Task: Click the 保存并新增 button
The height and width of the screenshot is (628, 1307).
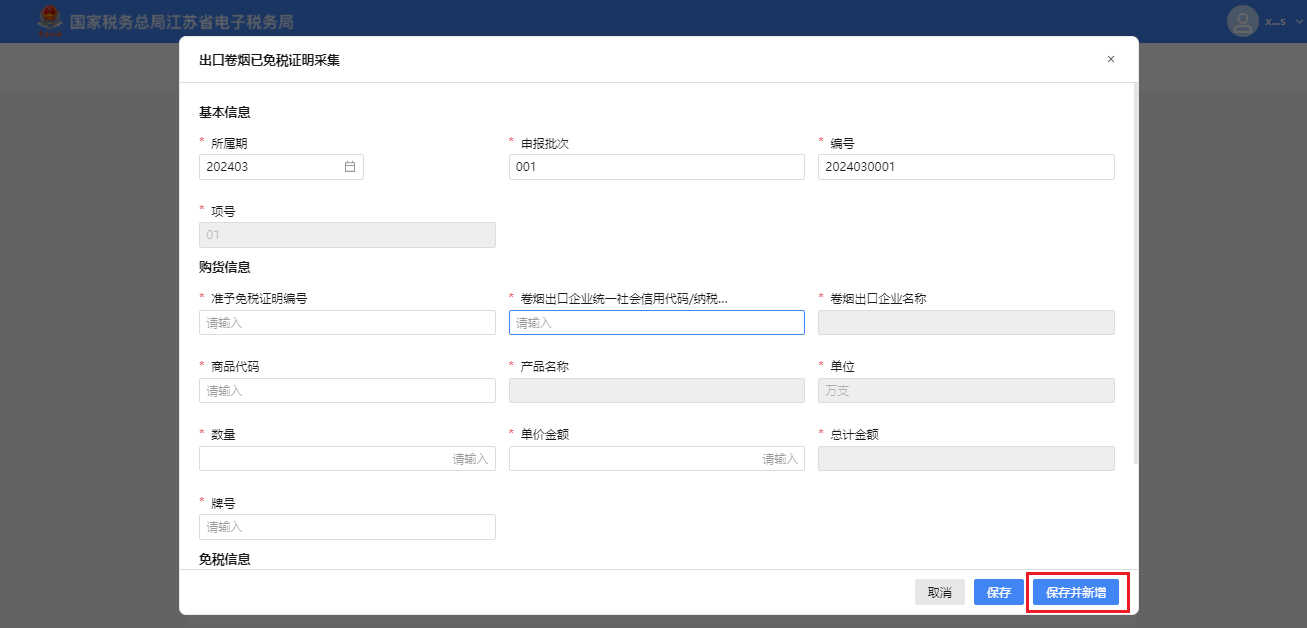Action: tap(1075, 592)
